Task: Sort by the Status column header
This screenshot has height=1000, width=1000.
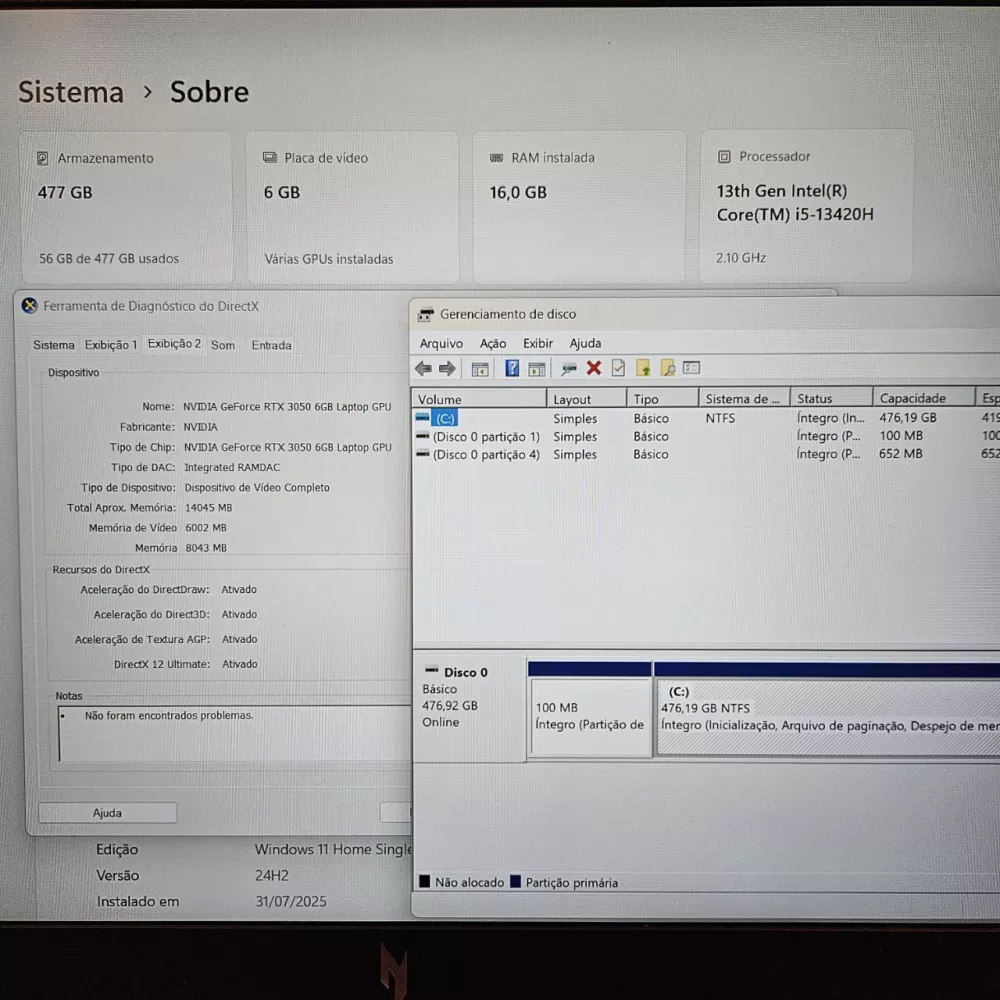Action: coord(831,398)
